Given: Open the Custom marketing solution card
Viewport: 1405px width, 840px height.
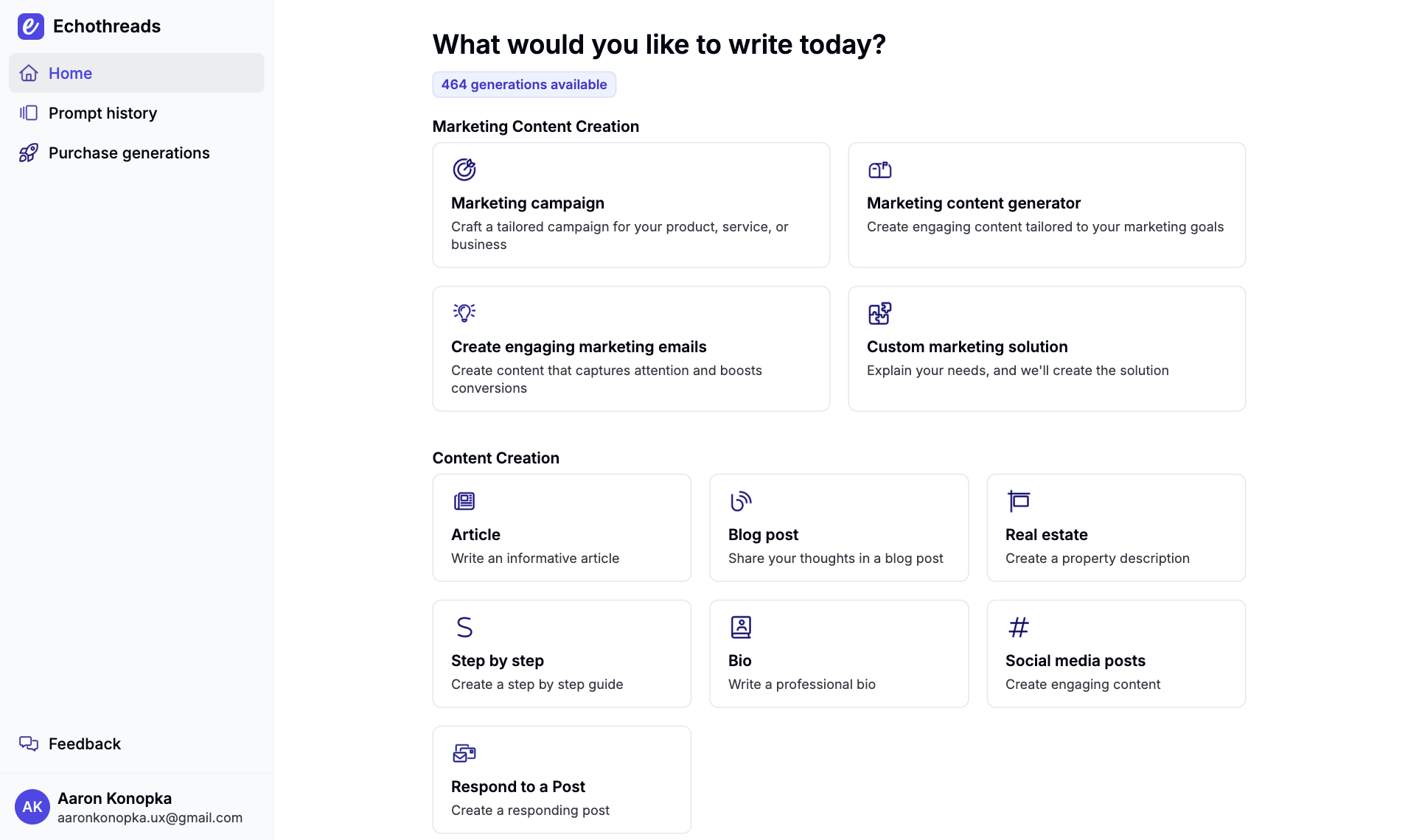Looking at the screenshot, I should [1046, 349].
